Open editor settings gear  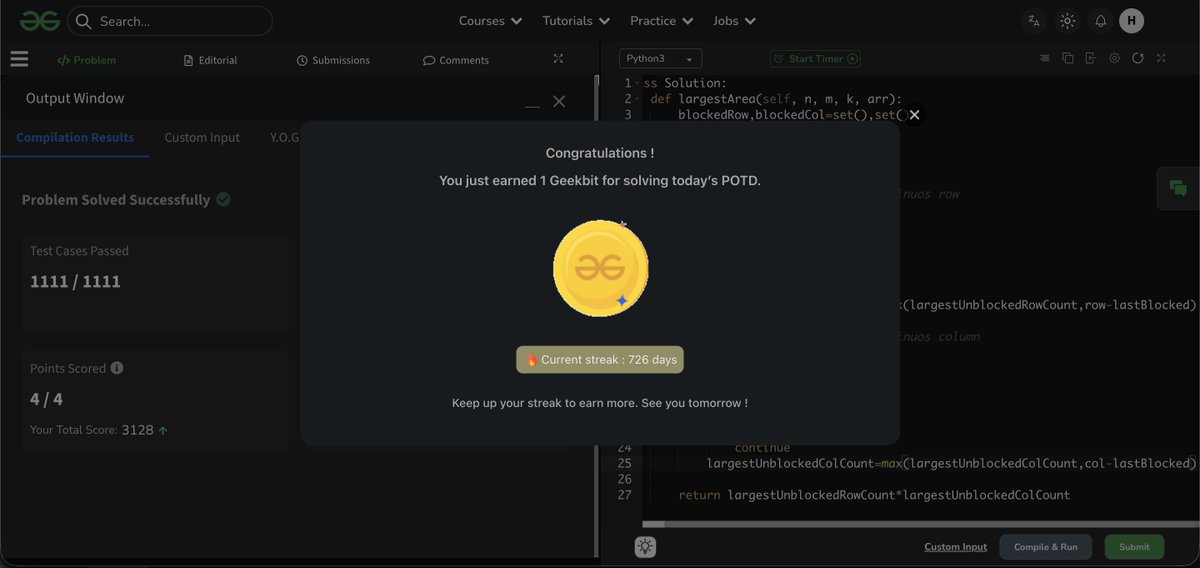(1114, 59)
